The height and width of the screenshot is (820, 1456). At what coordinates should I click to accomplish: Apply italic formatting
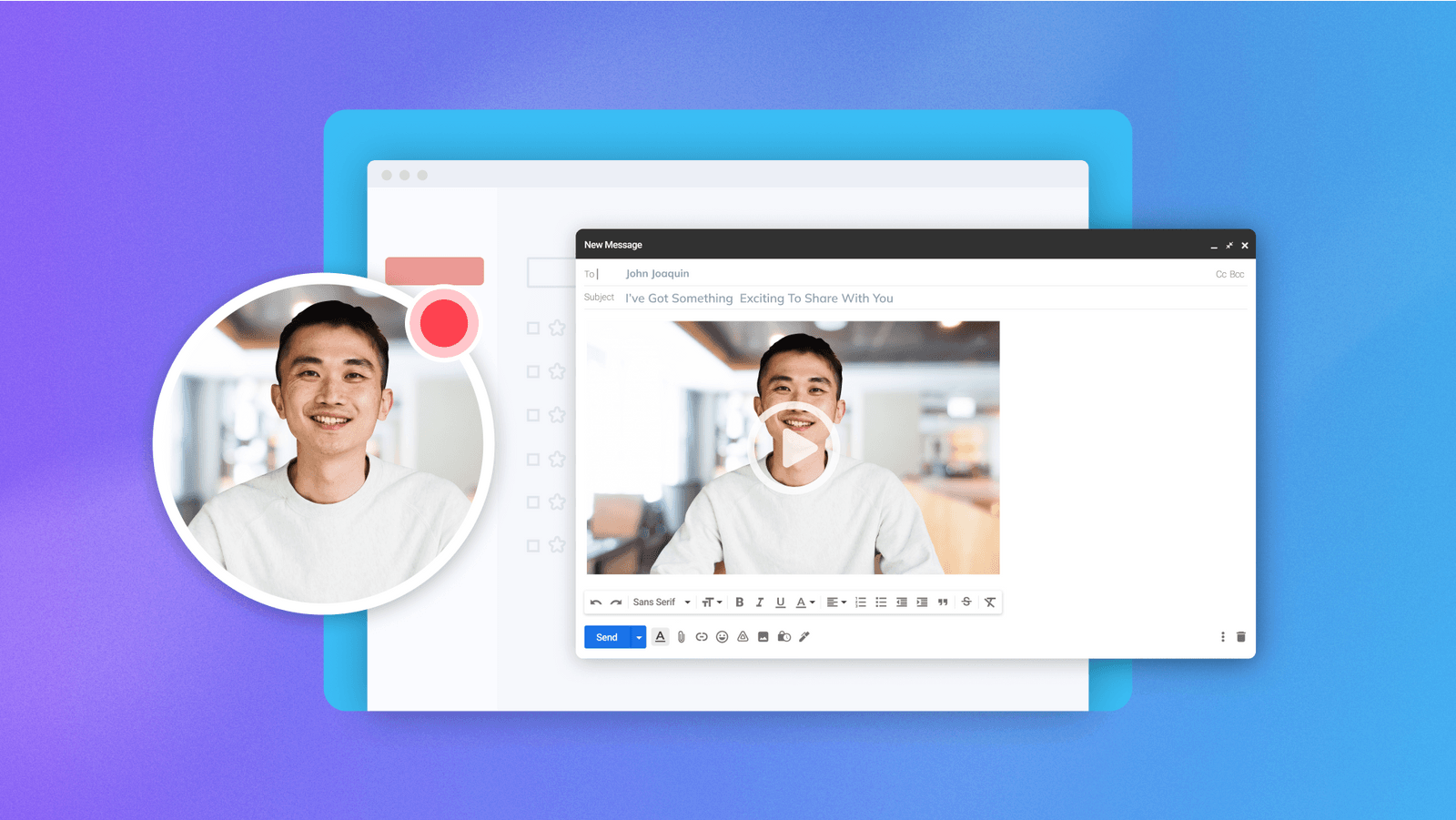tap(760, 602)
